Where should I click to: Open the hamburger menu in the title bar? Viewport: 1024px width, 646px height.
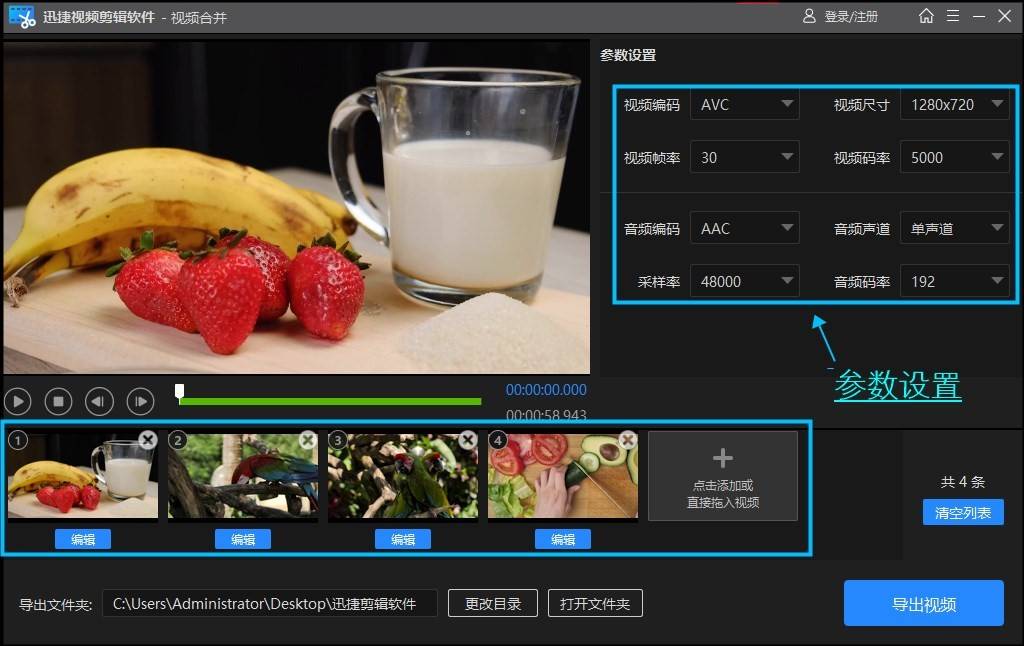point(950,16)
